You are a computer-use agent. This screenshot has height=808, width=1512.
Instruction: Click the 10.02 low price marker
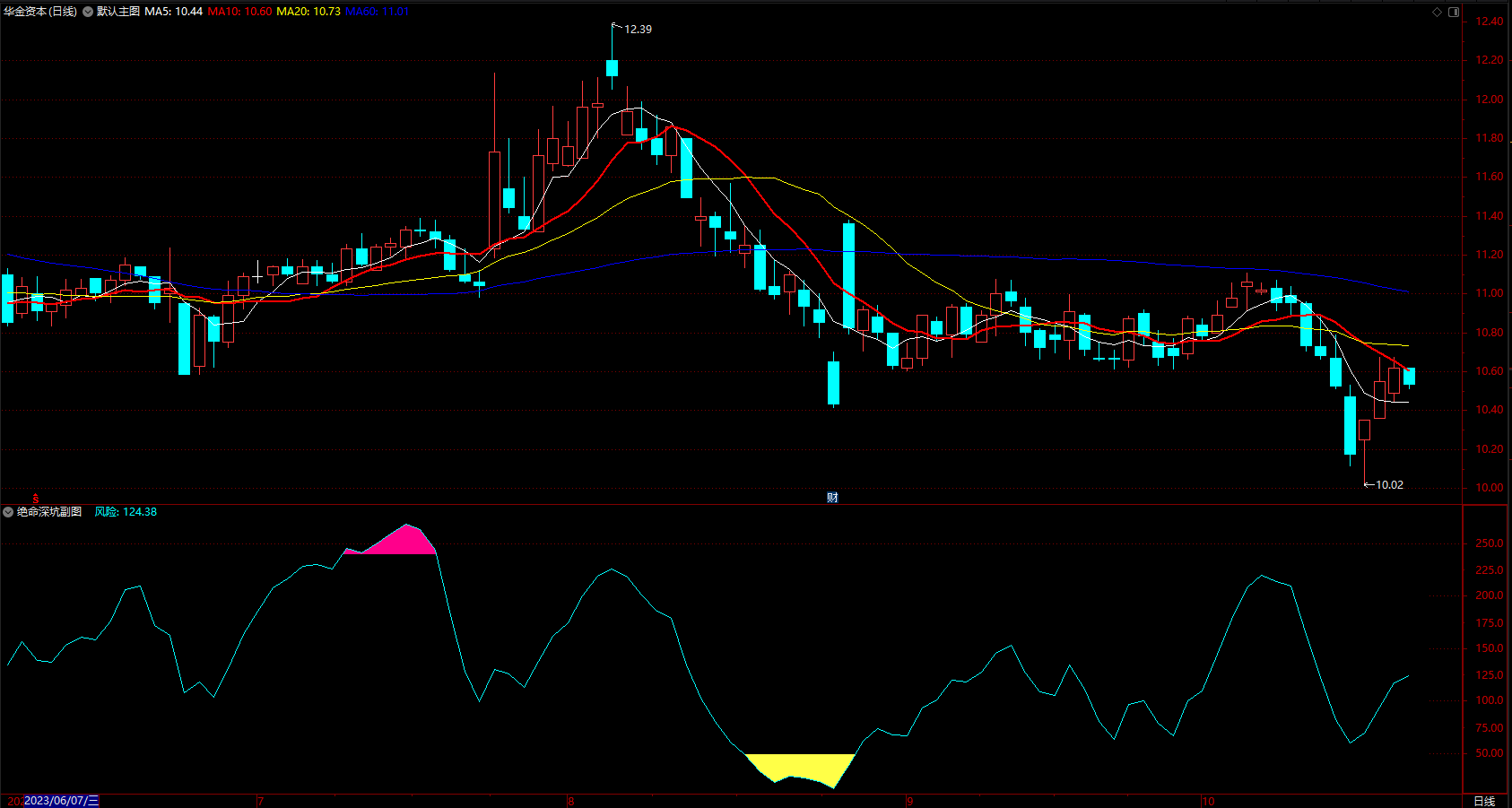click(1389, 485)
